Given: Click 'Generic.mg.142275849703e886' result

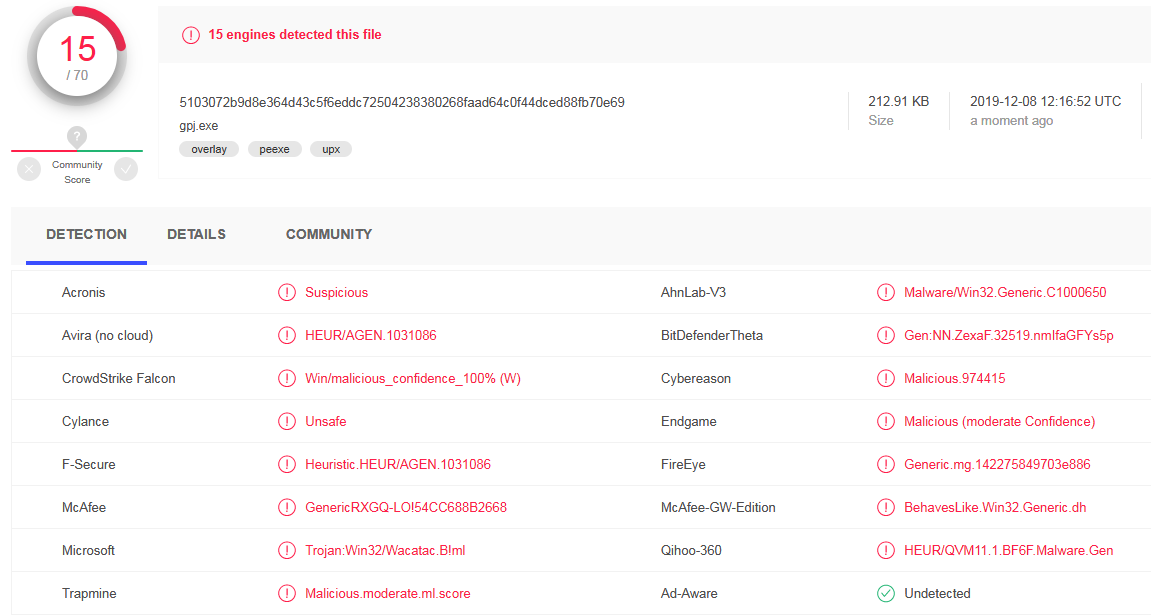Looking at the screenshot, I should pos(998,465).
